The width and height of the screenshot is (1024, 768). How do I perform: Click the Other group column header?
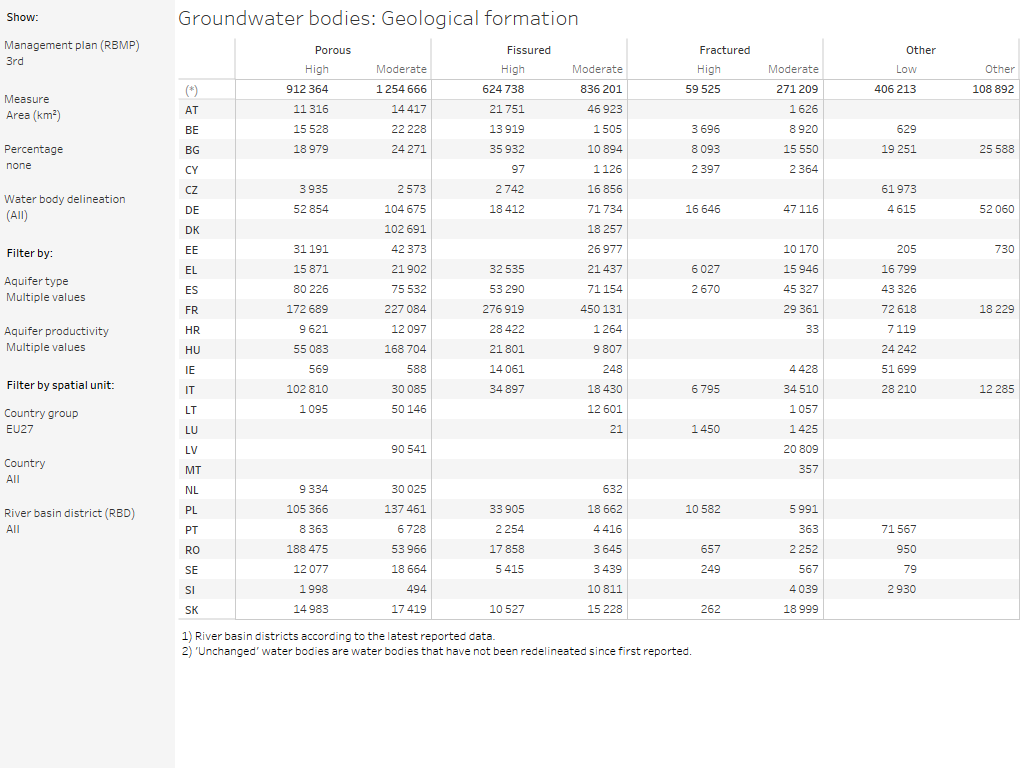(x=920, y=50)
